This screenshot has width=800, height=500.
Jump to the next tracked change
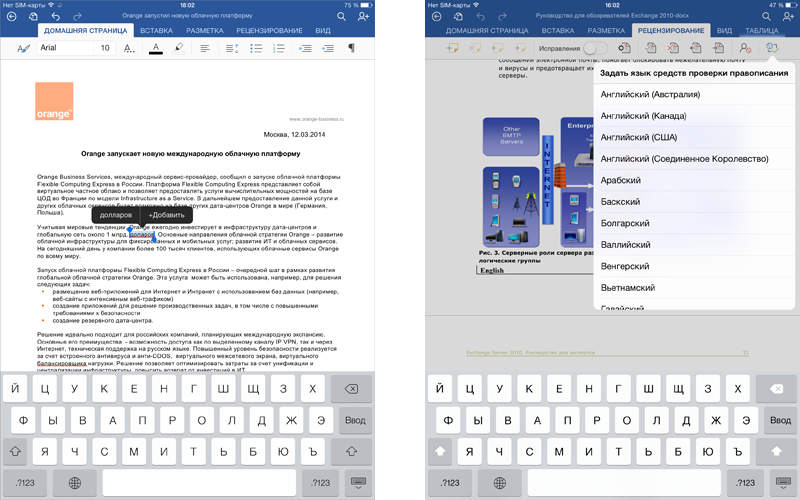[x=718, y=48]
